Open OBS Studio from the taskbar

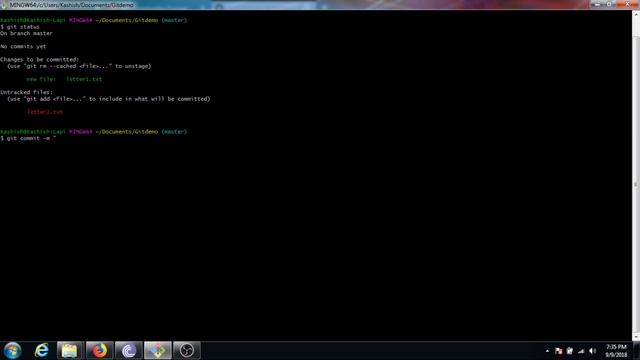pos(187,351)
